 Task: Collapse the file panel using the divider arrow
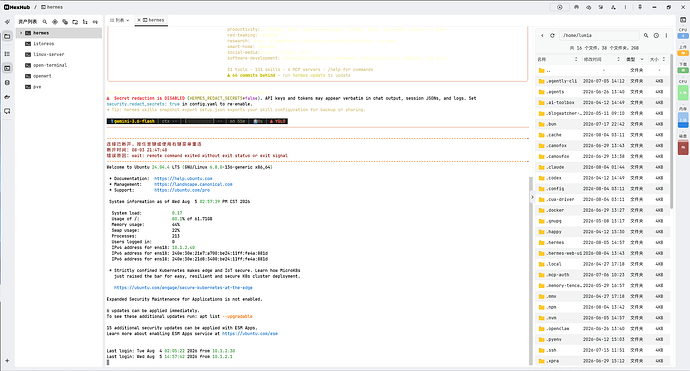[x=532, y=197]
